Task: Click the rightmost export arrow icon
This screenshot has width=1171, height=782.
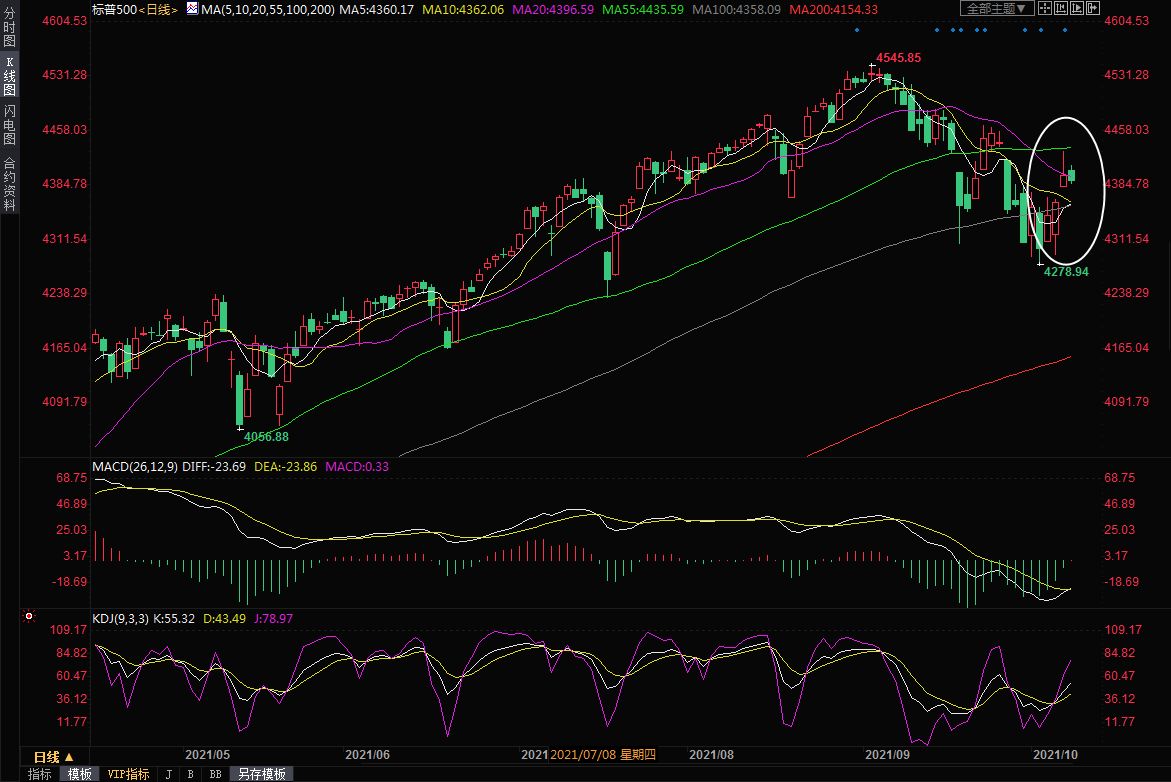Action: (x=1094, y=9)
